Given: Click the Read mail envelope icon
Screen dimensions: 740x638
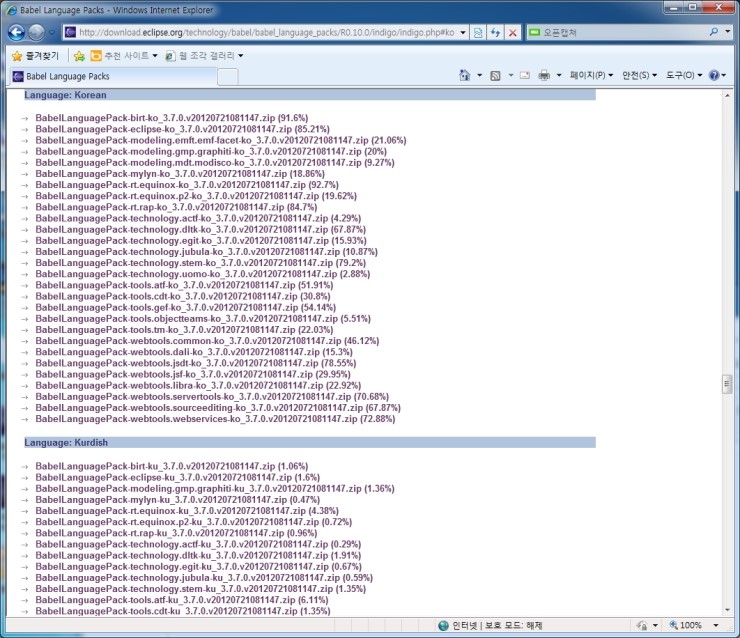Looking at the screenshot, I should (523, 76).
